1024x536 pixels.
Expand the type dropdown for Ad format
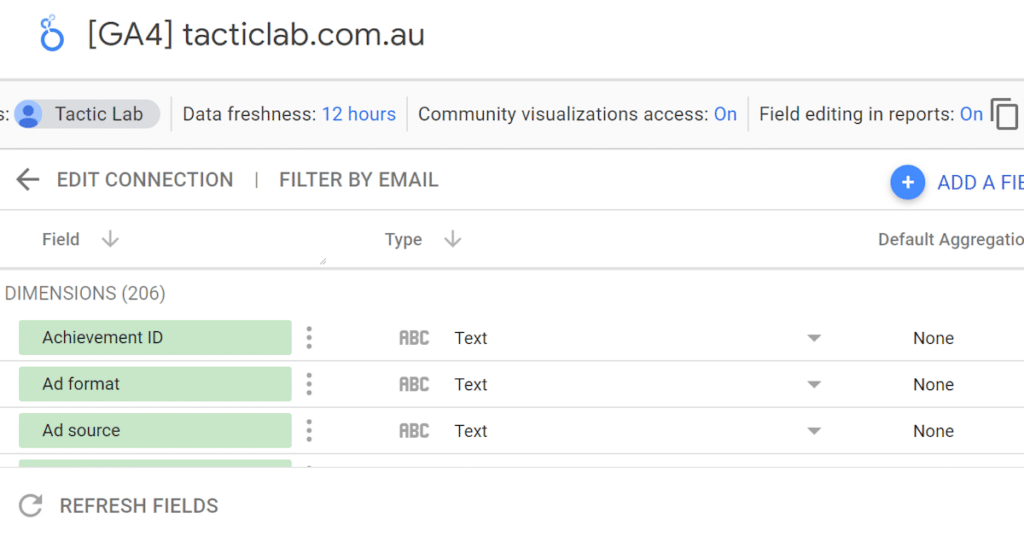814,384
